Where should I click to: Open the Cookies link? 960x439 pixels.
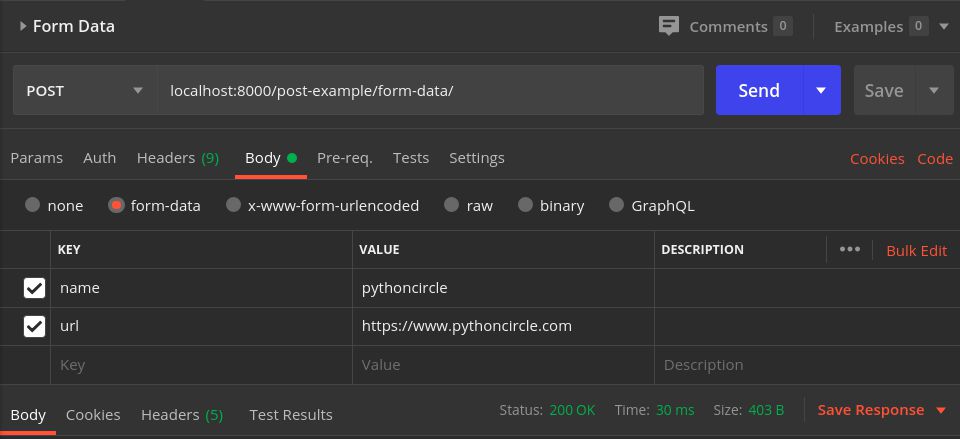877,159
